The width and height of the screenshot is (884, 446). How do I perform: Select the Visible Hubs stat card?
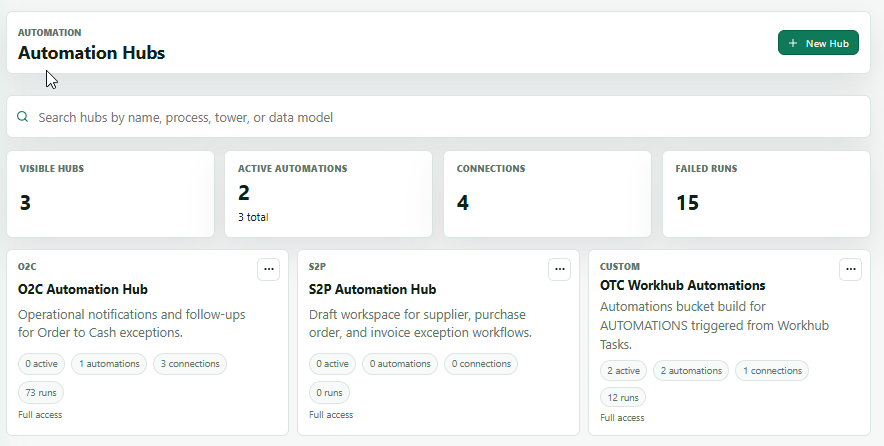(110, 194)
